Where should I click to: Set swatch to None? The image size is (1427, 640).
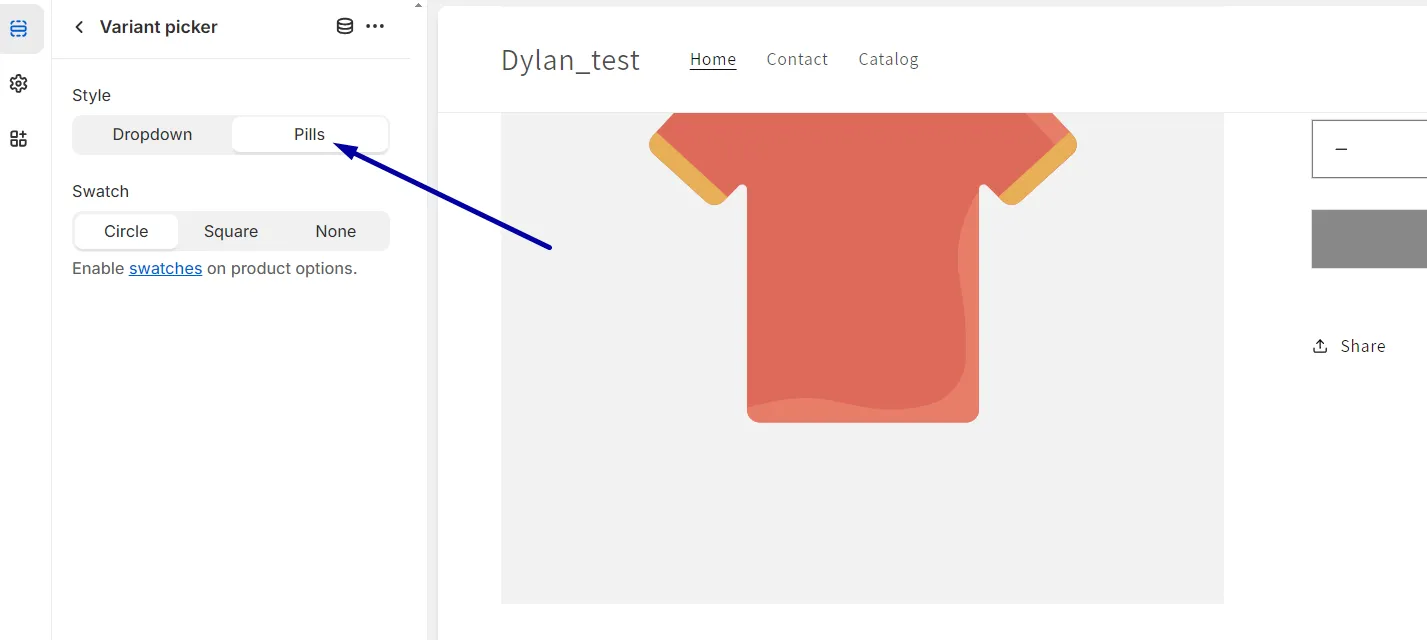click(336, 231)
